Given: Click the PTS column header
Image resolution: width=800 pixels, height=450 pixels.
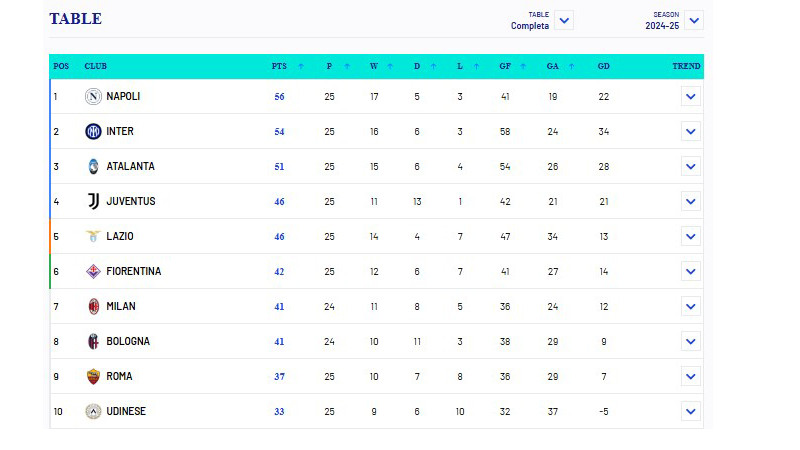Looking at the screenshot, I should pyautogui.click(x=279, y=66).
